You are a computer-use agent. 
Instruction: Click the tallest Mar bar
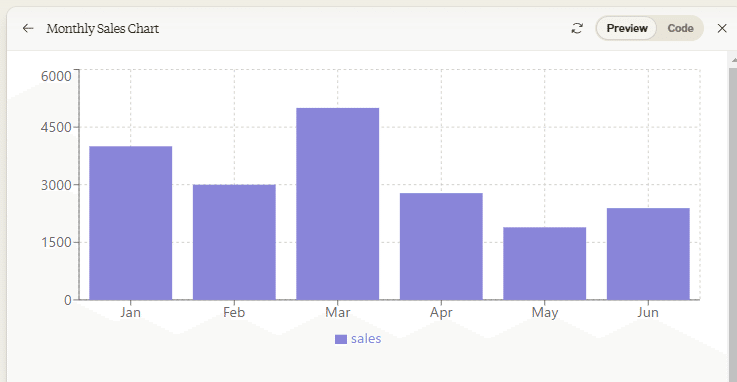point(337,203)
